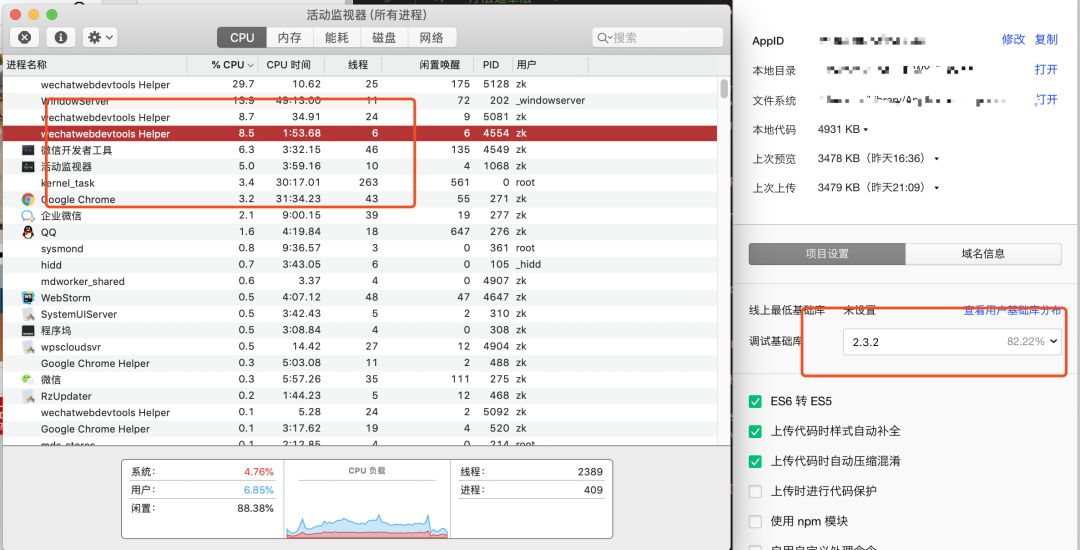Click 打开 link for 本地目录

[1046, 70]
